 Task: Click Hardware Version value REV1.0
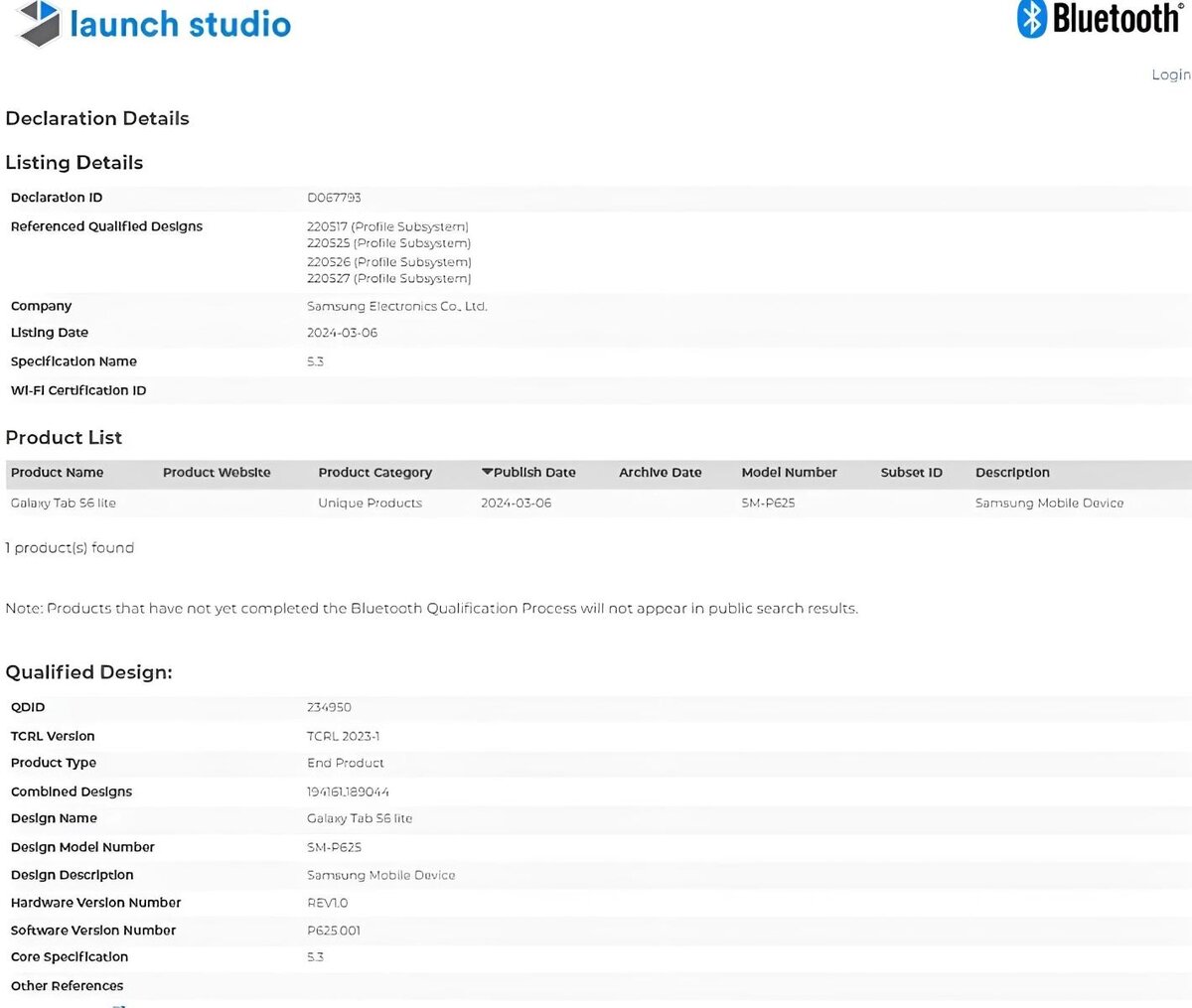point(327,903)
